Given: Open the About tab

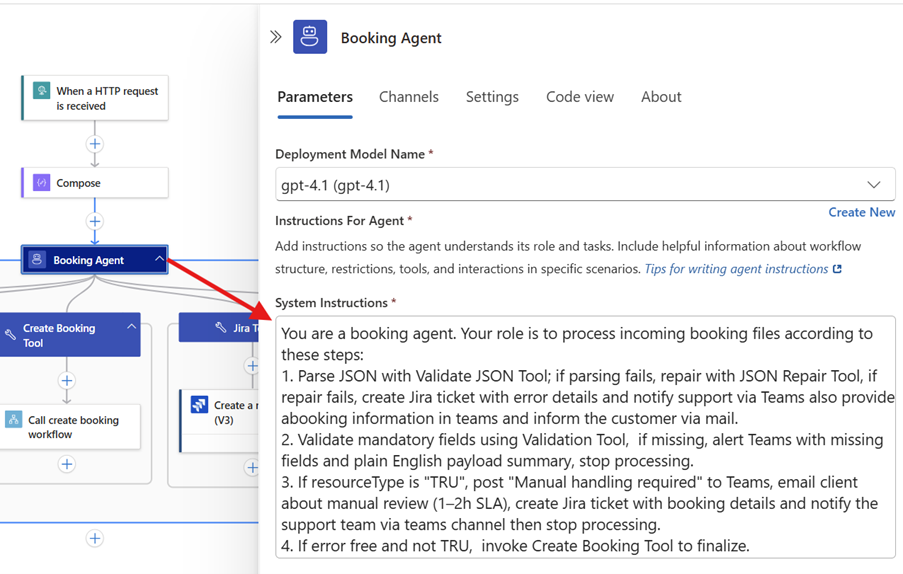Looking at the screenshot, I should tap(661, 97).
